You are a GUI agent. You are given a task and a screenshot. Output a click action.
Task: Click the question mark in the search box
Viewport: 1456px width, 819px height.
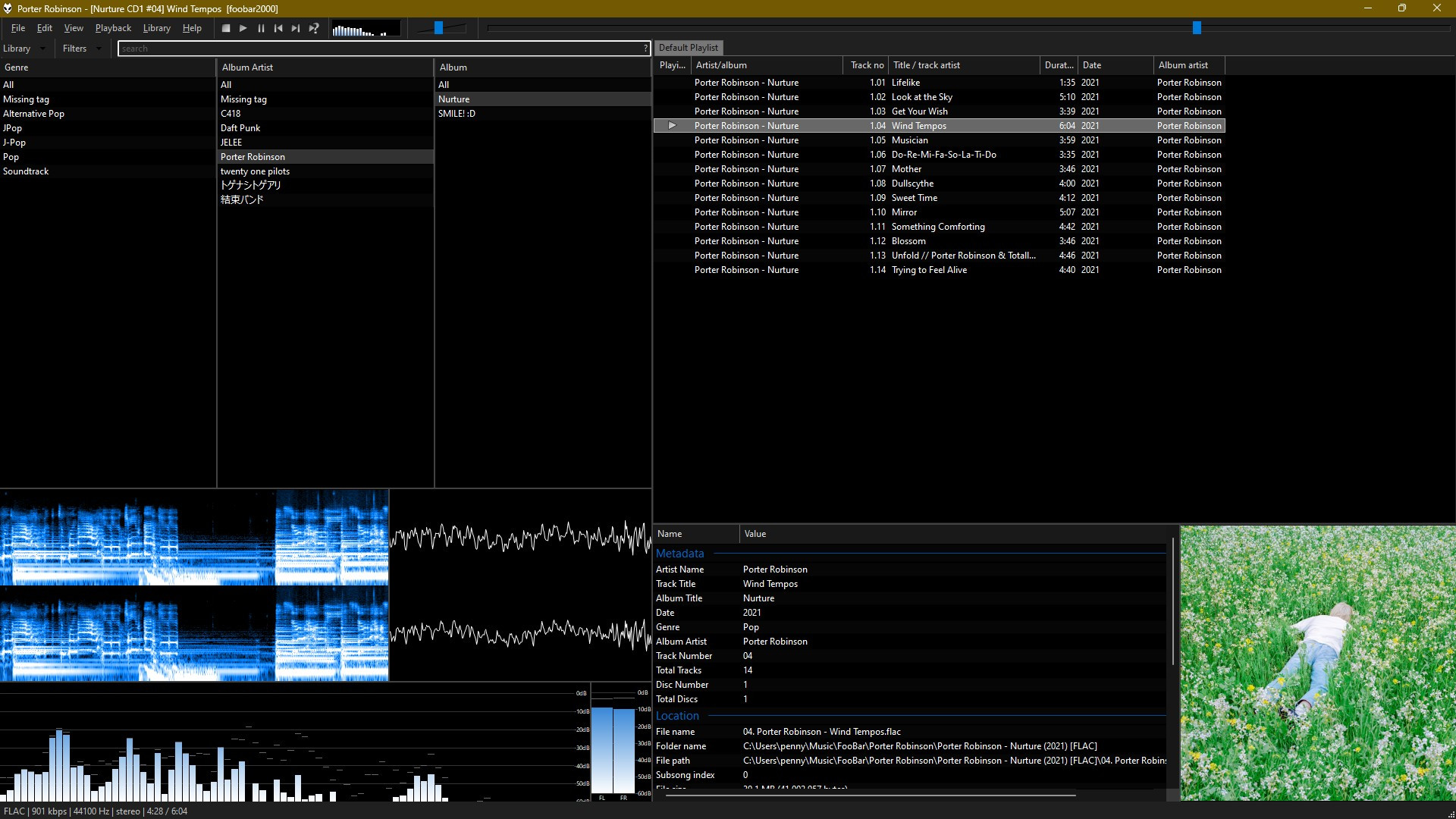(x=645, y=49)
